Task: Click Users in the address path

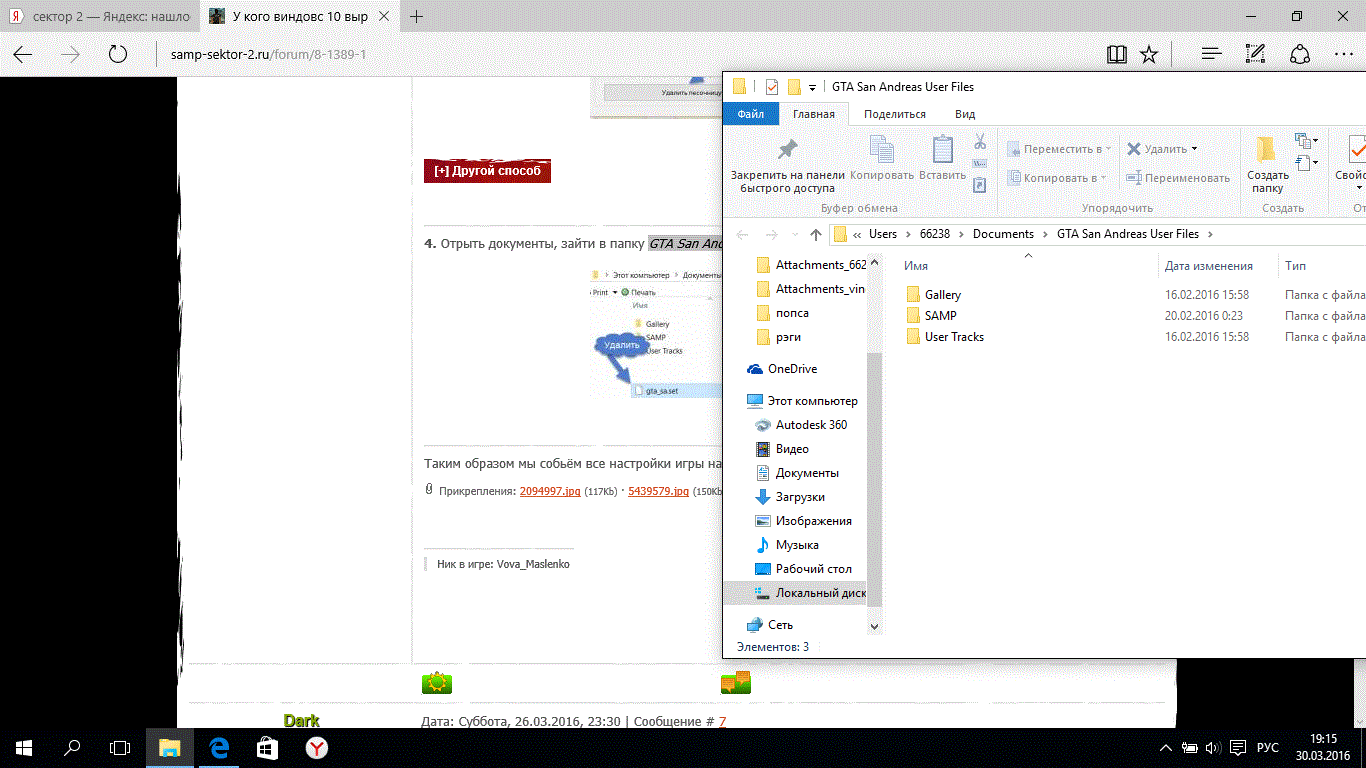Action: click(x=883, y=234)
